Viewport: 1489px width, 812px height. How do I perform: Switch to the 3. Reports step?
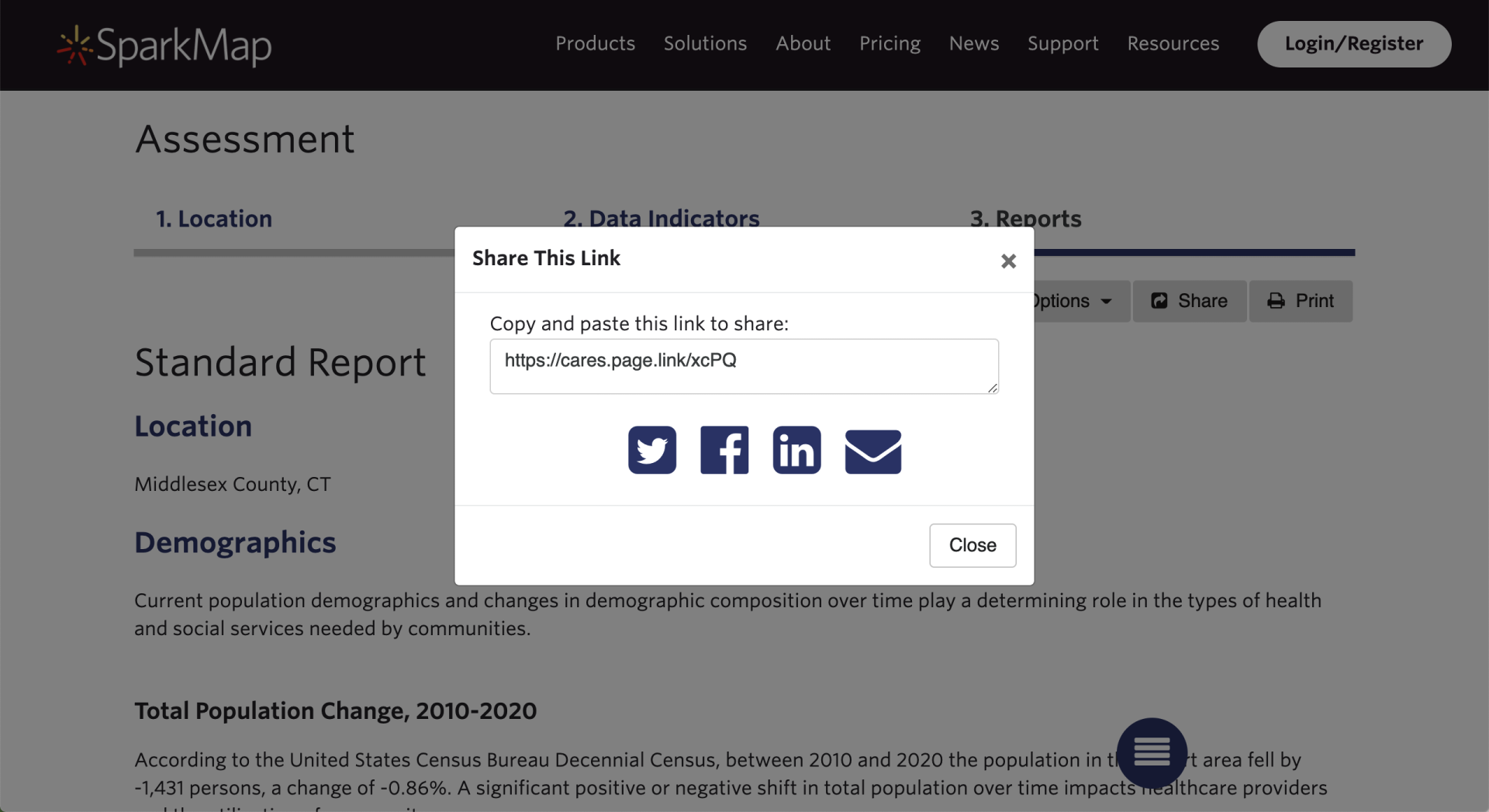point(1025,219)
